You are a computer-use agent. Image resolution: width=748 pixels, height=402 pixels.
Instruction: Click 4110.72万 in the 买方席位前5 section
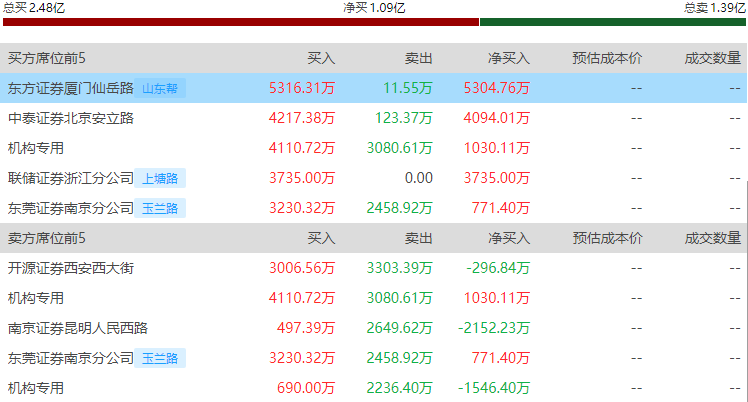click(x=302, y=148)
